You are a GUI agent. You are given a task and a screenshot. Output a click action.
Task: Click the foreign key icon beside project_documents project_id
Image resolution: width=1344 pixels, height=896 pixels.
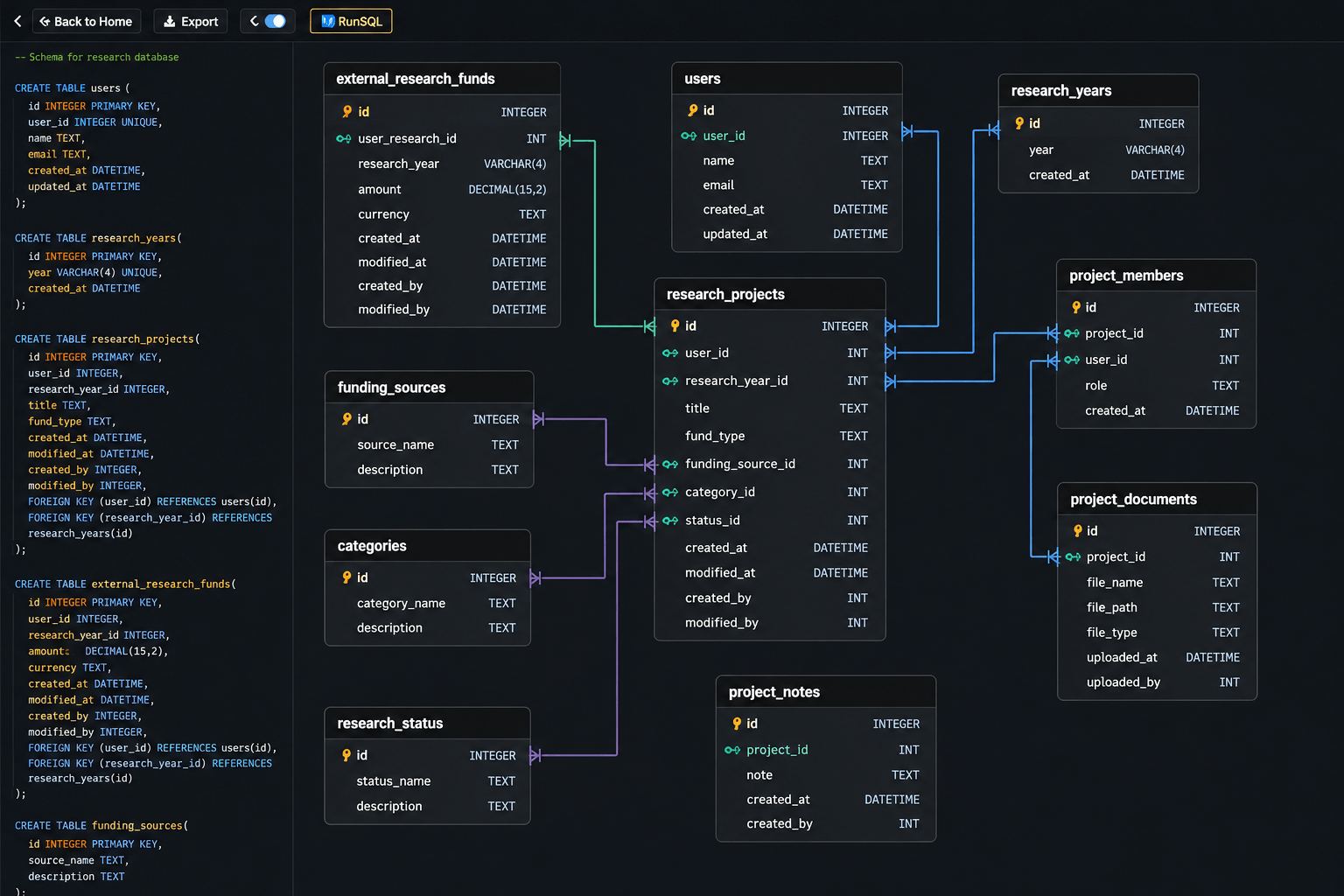click(1073, 557)
